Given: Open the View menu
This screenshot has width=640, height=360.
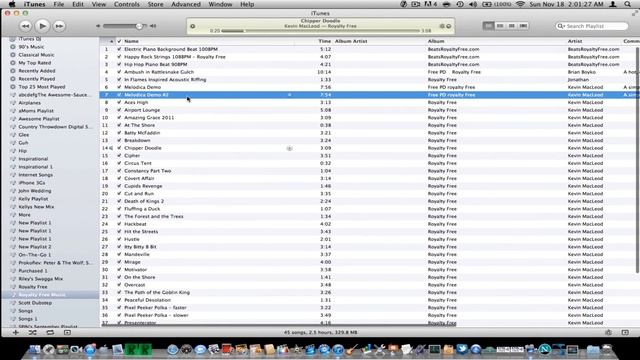Looking at the screenshot, I should [98, 4].
